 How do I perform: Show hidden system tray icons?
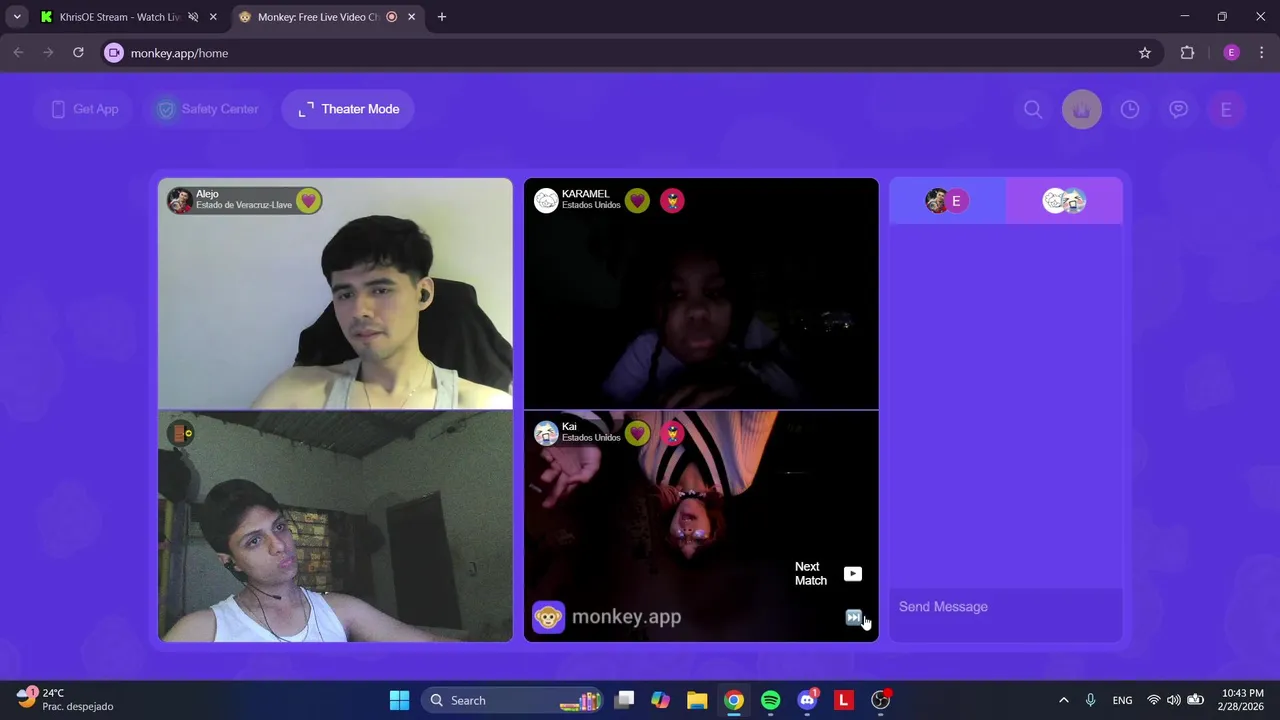(1063, 700)
